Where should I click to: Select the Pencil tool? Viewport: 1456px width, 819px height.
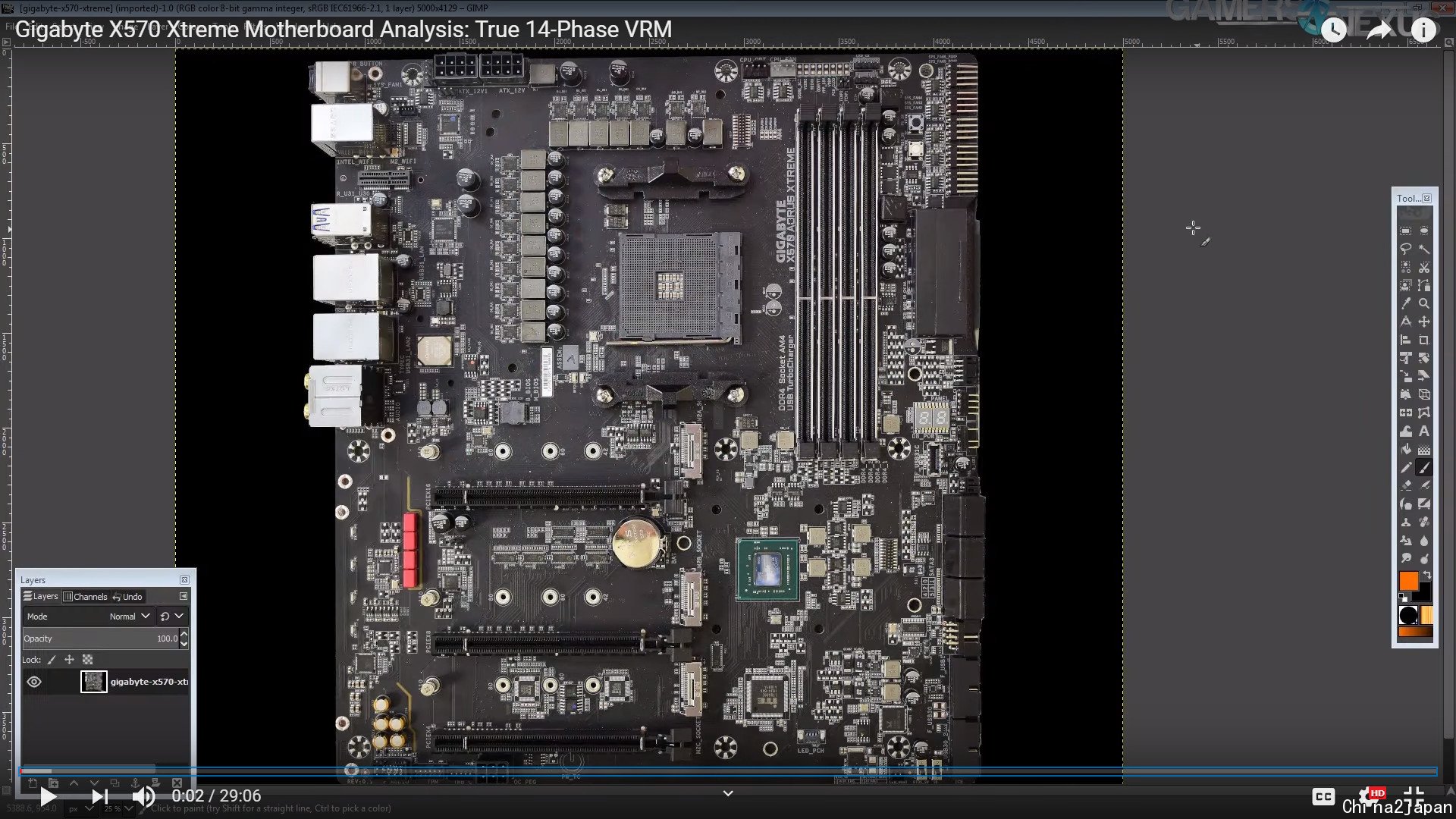coord(1406,467)
